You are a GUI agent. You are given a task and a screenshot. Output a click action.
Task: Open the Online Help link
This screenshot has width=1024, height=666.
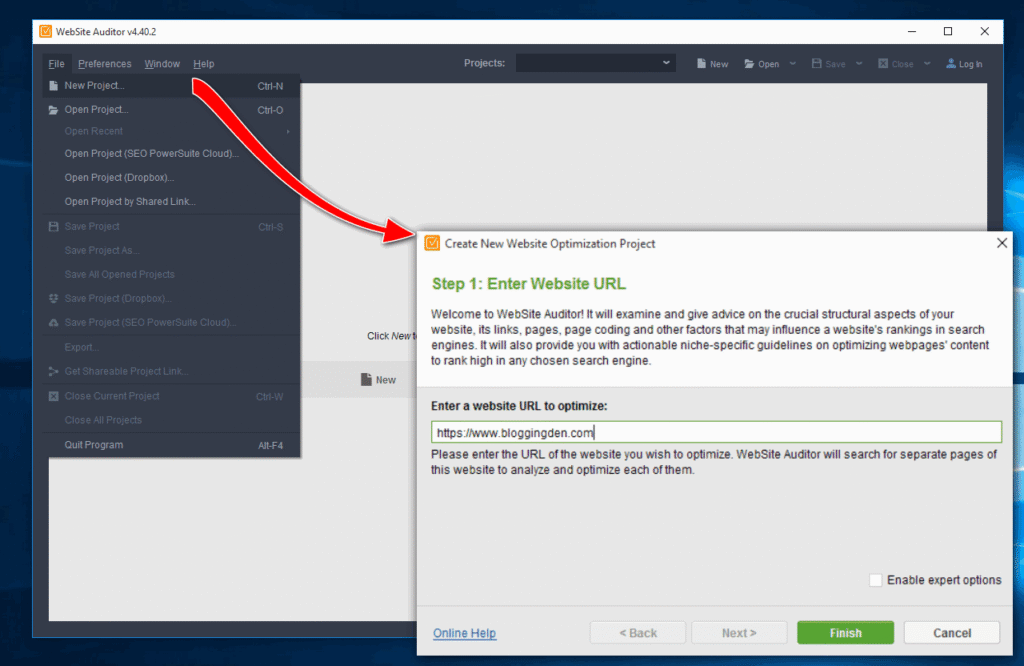tap(463, 632)
